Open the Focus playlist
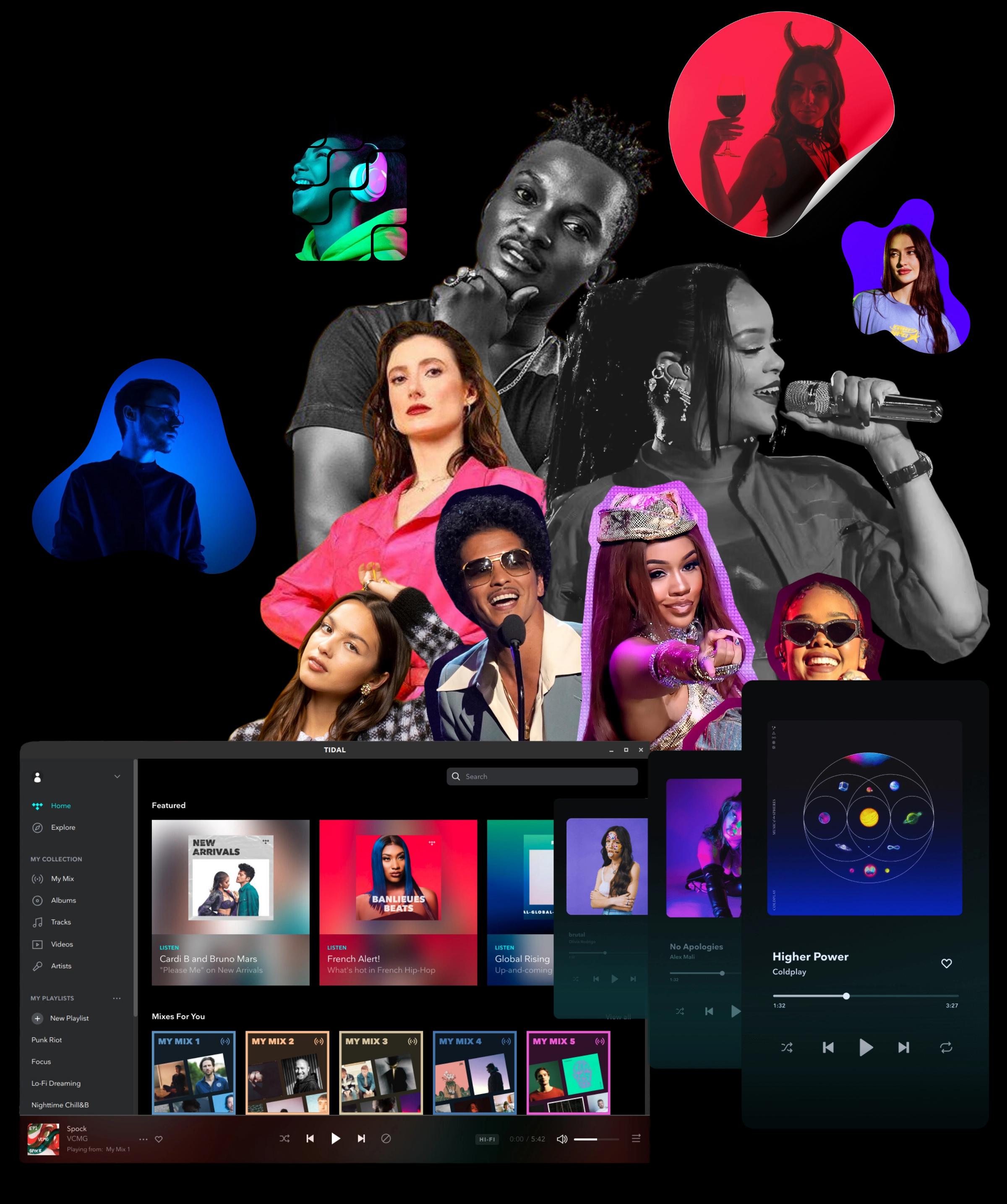The image size is (1007, 1204). (x=41, y=1062)
